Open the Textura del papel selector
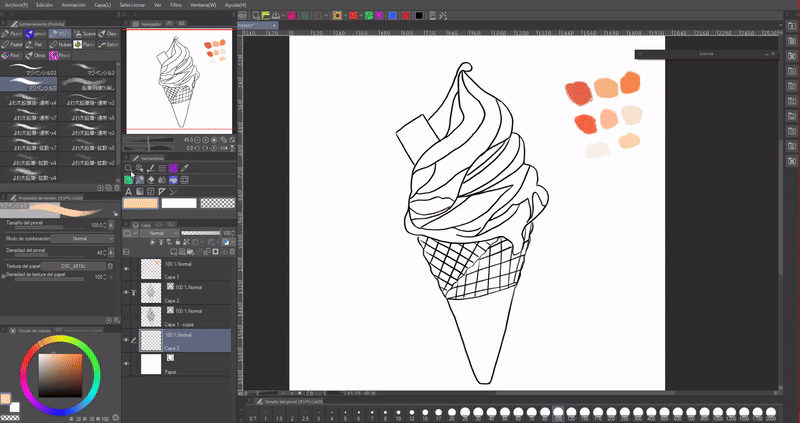Image resolution: width=800 pixels, height=423 pixels. (x=75, y=267)
